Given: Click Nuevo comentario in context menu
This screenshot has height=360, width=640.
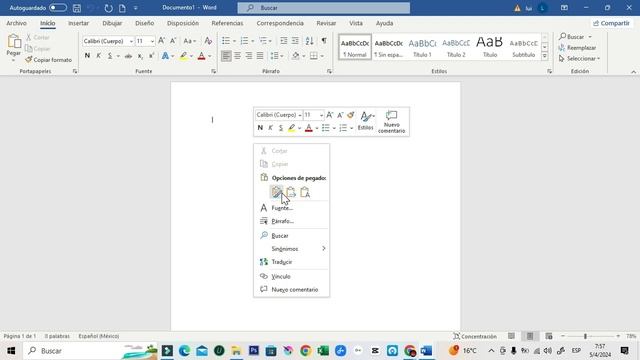Looking at the screenshot, I should coord(291,289).
